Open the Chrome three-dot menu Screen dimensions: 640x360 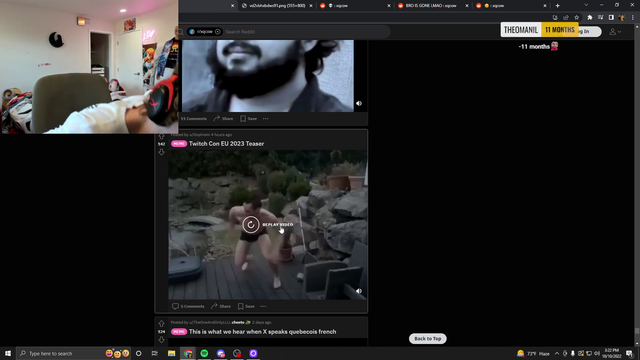point(633,18)
